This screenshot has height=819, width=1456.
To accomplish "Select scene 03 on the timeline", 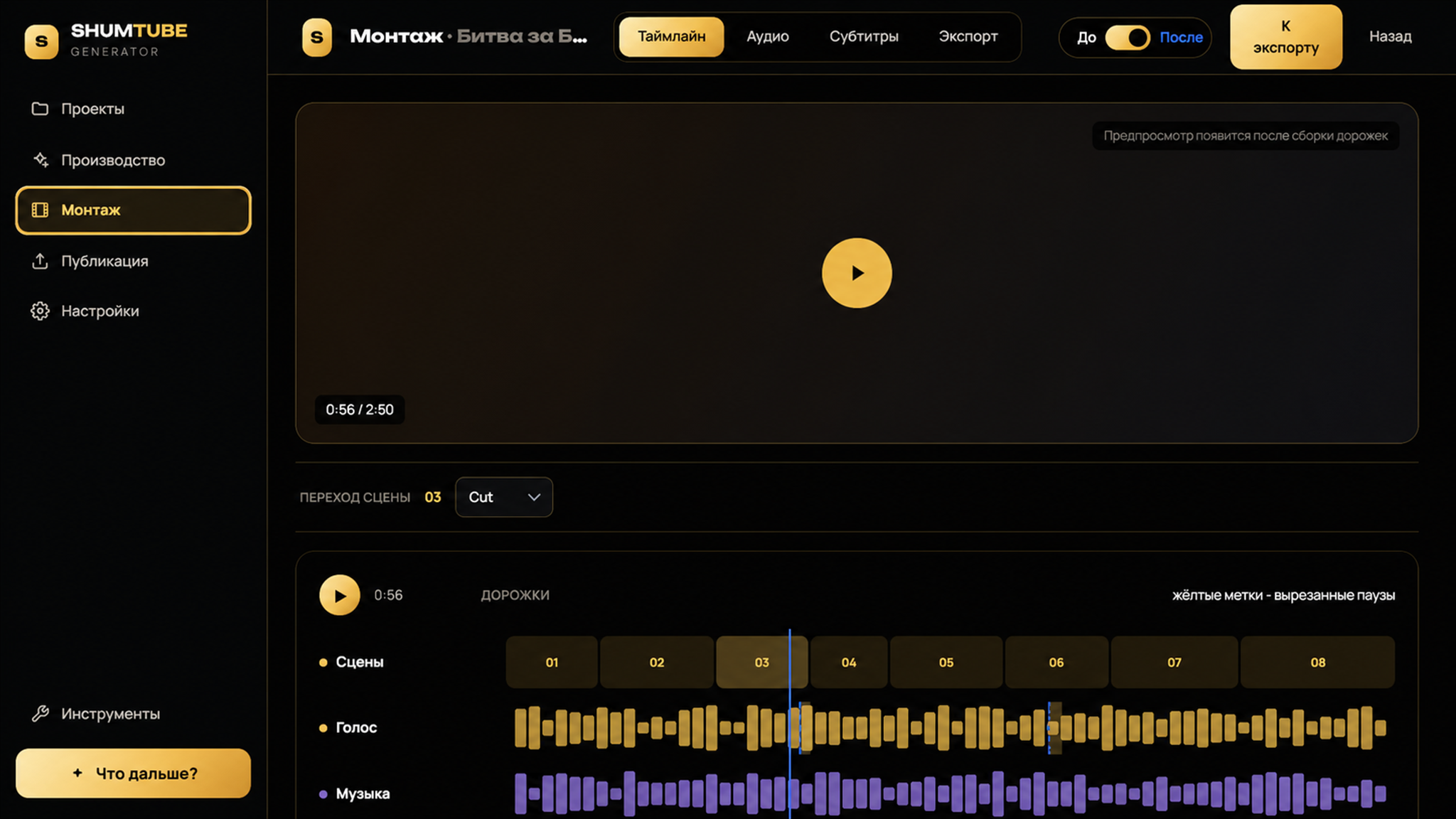I will click(x=761, y=662).
